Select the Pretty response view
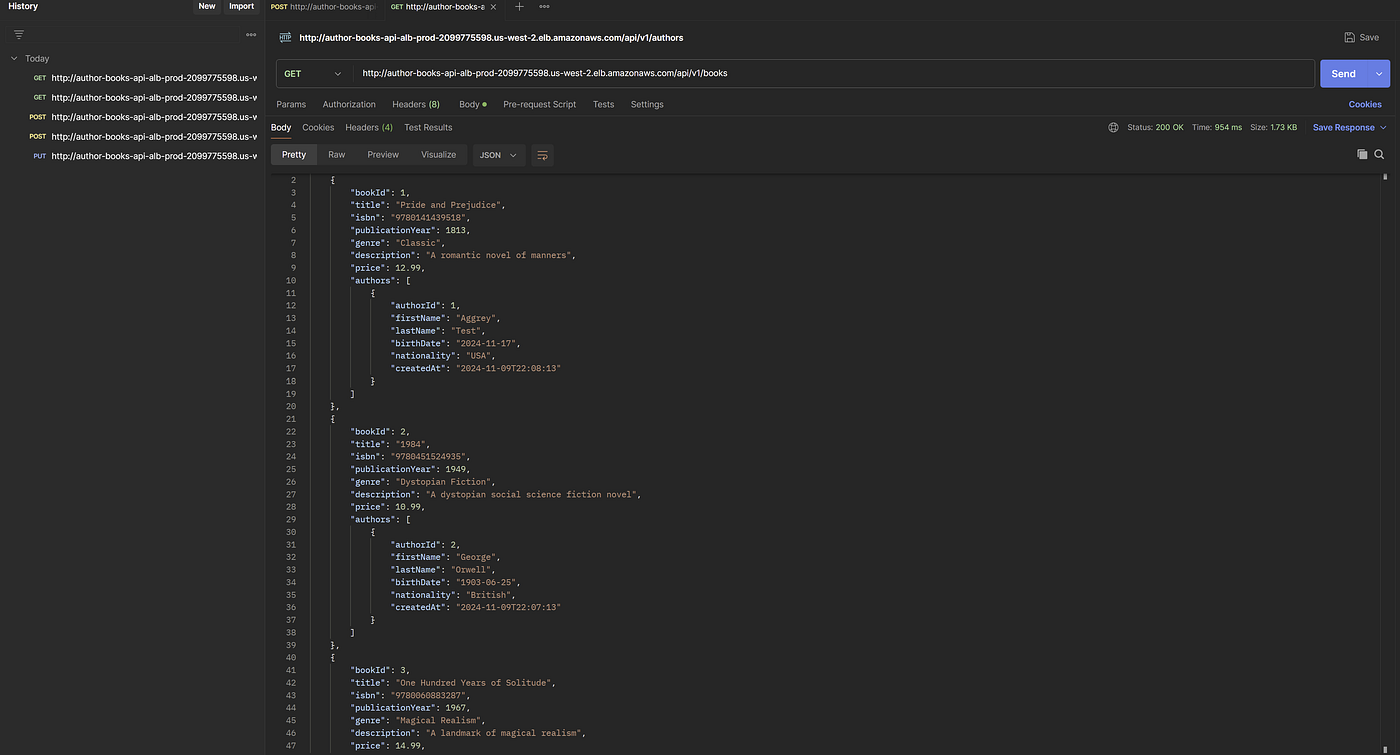1400x755 pixels. pyautogui.click(x=294, y=155)
